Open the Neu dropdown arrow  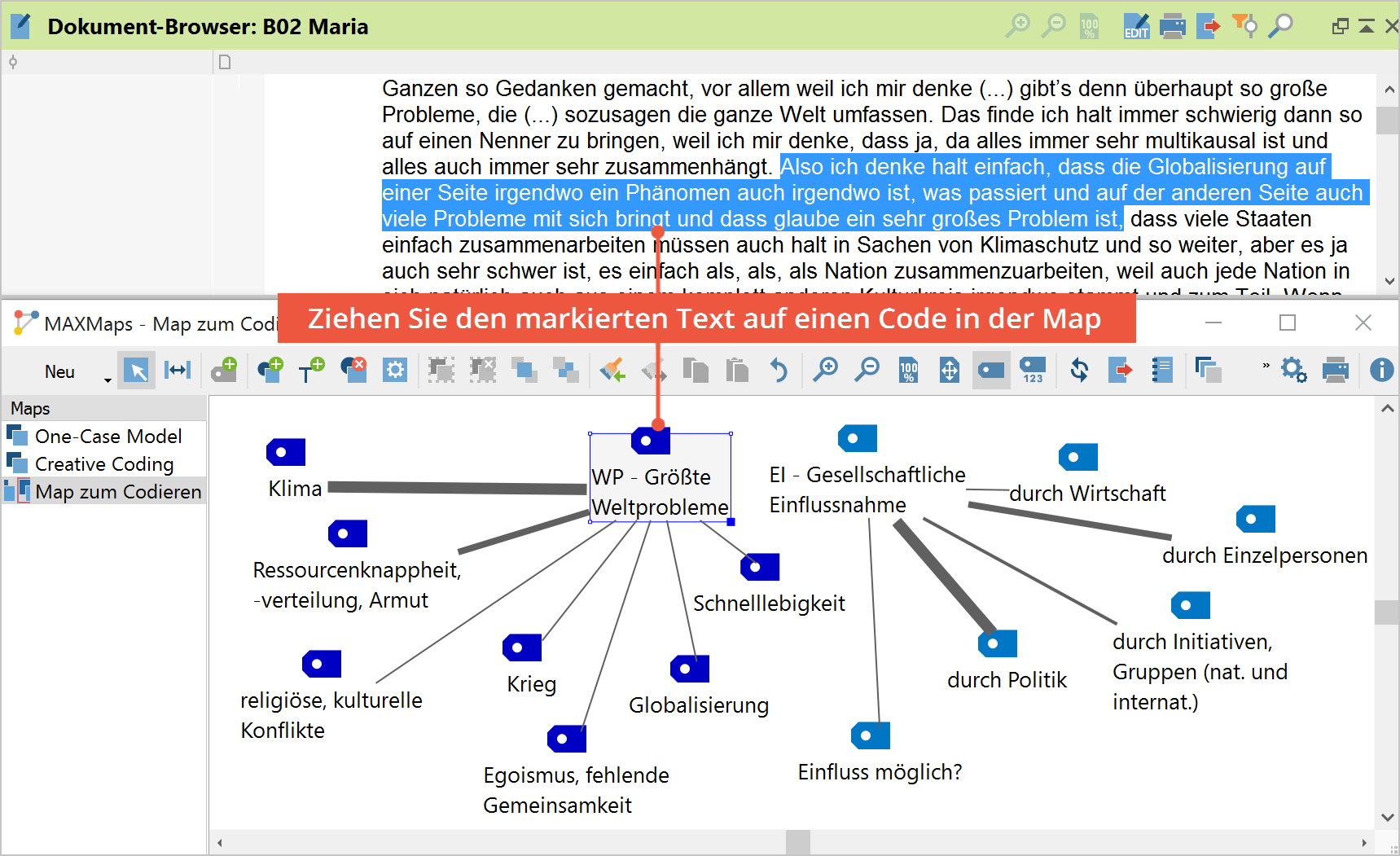pos(108,380)
